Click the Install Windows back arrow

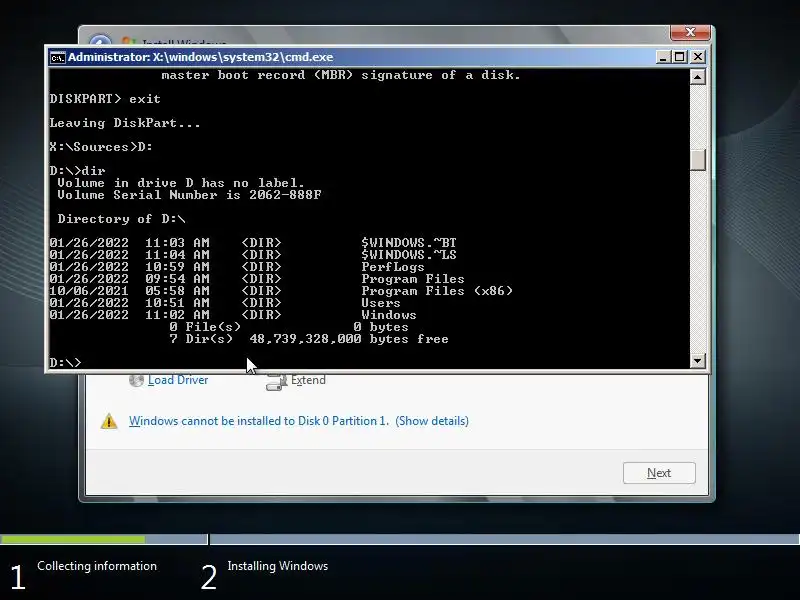pyautogui.click(x=100, y=41)
